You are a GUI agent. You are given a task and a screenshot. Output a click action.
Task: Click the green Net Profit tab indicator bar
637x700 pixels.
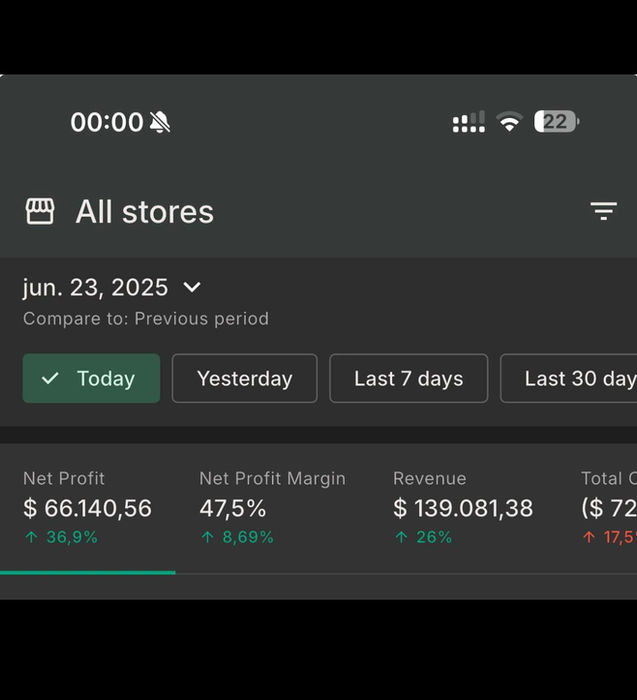click(88, 572)
